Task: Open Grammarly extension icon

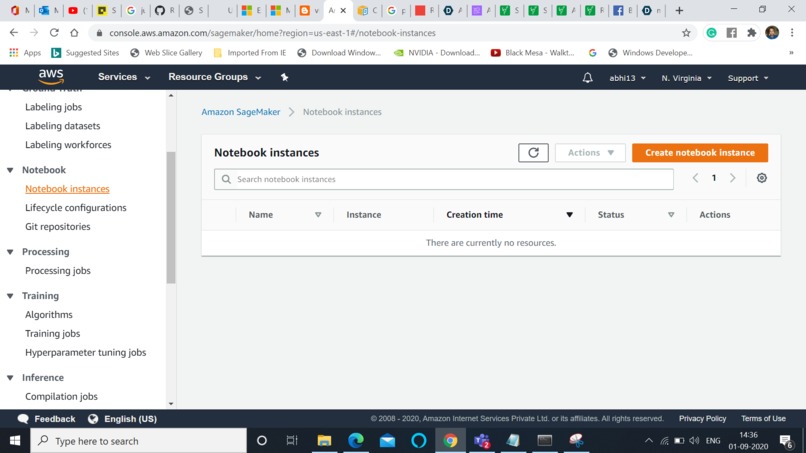Action: tap(711, 32)
